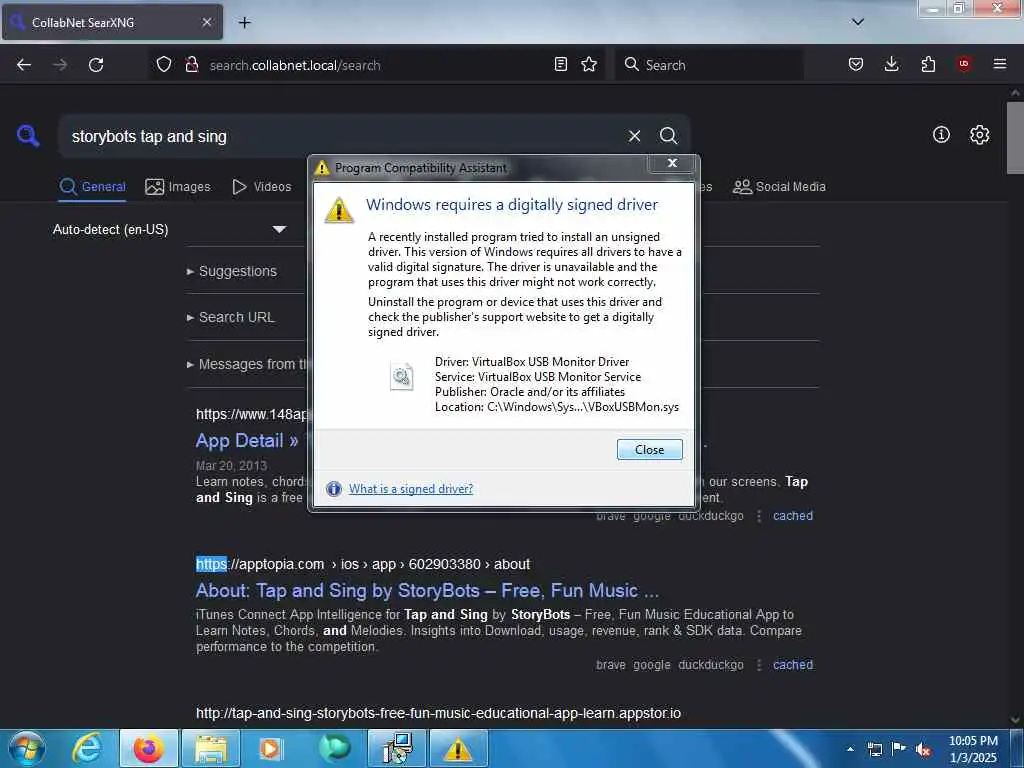Image resolution: width=1024 pixels, height=768 pixels.
Task: Show hidden tray icons arrow
Action: point(850,749)
